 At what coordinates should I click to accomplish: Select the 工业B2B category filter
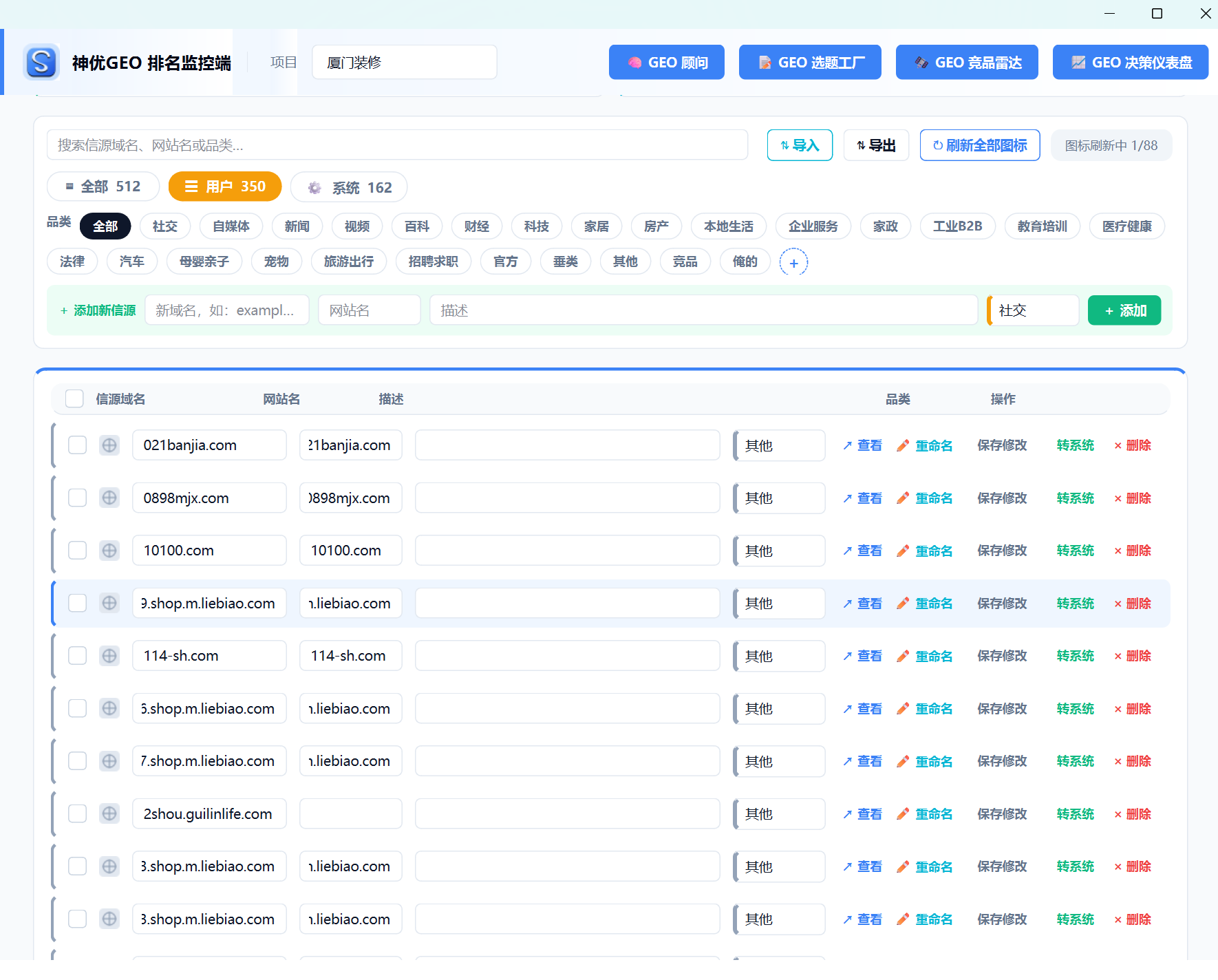click(x=958, y=226)
